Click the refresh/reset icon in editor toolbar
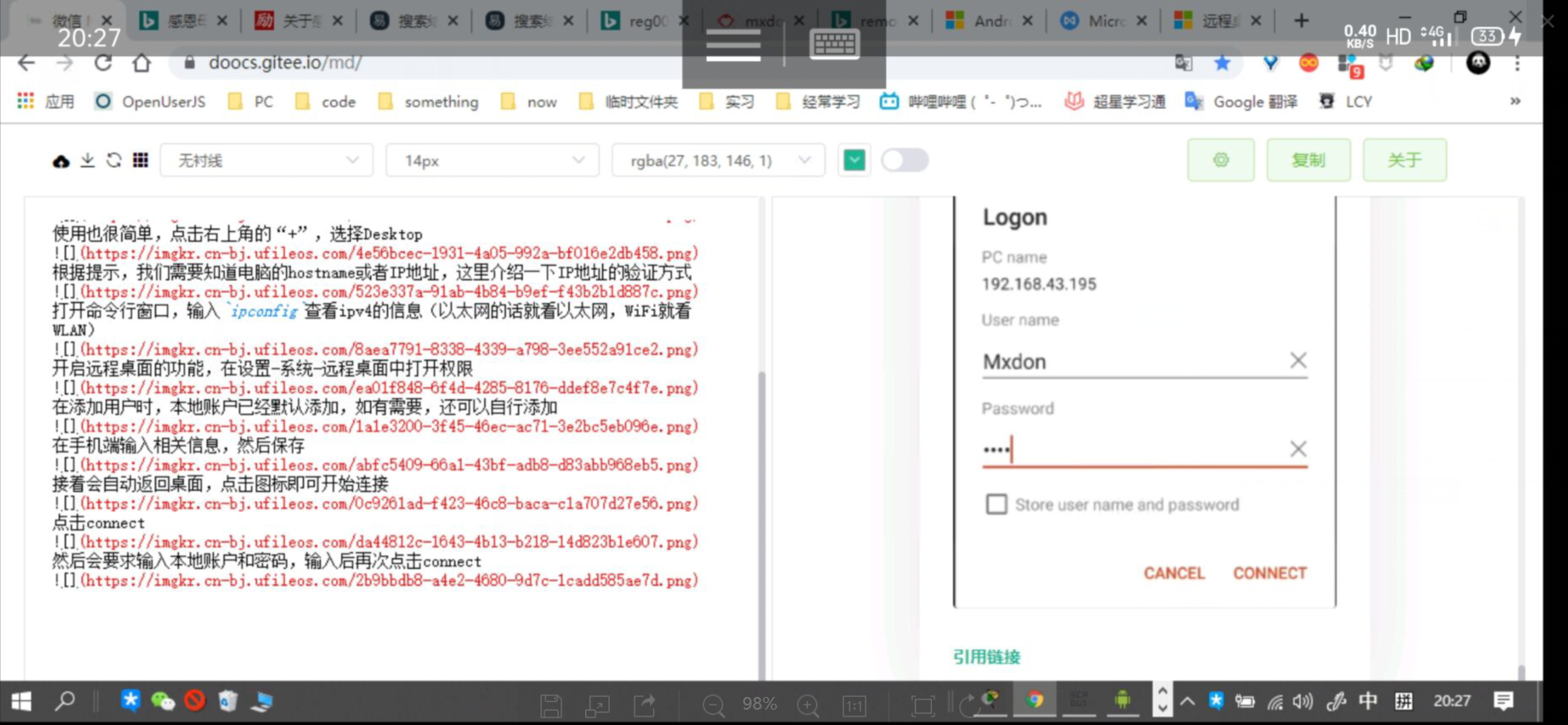This screenshot has width=1568, height=725. click(x=114, y=160)
